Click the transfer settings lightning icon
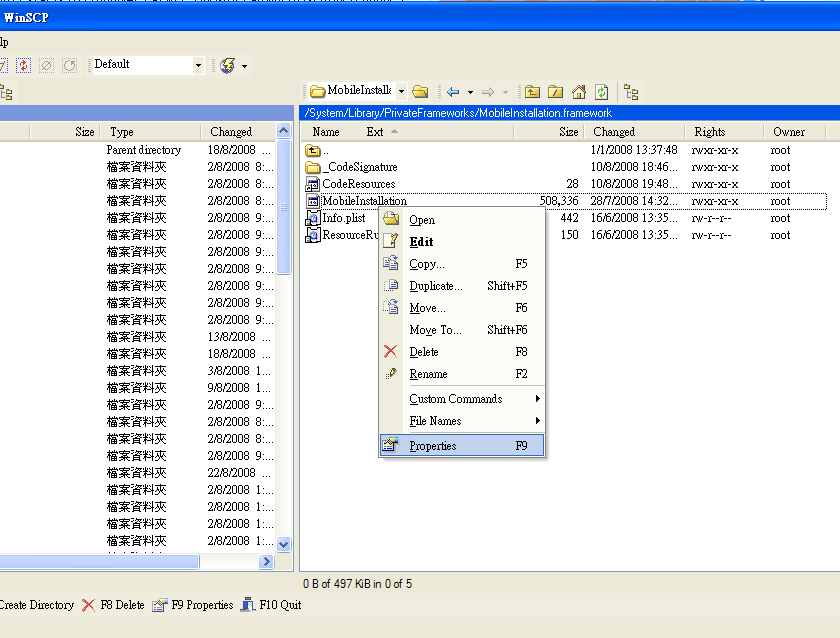This screenshot has height=638, width=840. (227, 65)
